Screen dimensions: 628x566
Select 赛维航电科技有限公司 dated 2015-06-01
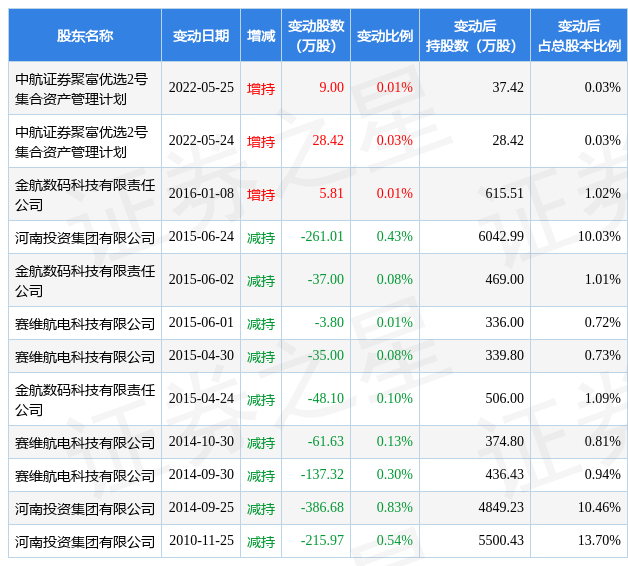[85, 323]
